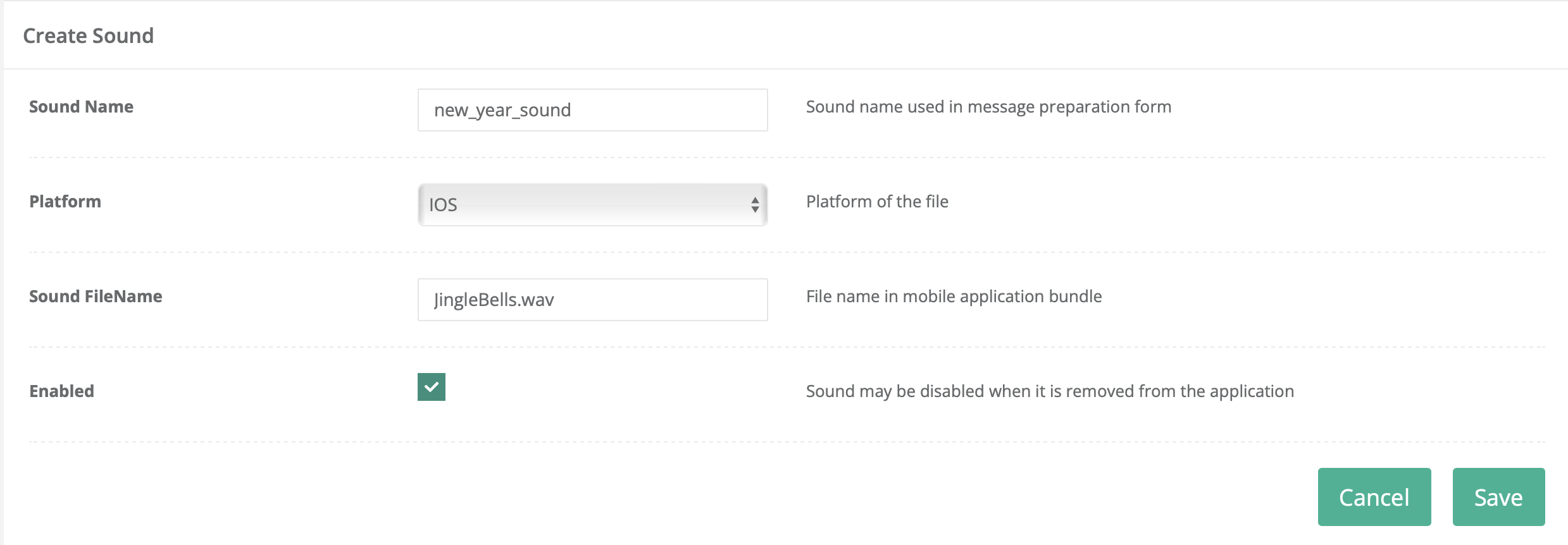The image size is (1568, 545).
Task: Click the Sound Name label
Action: point(81,107)
